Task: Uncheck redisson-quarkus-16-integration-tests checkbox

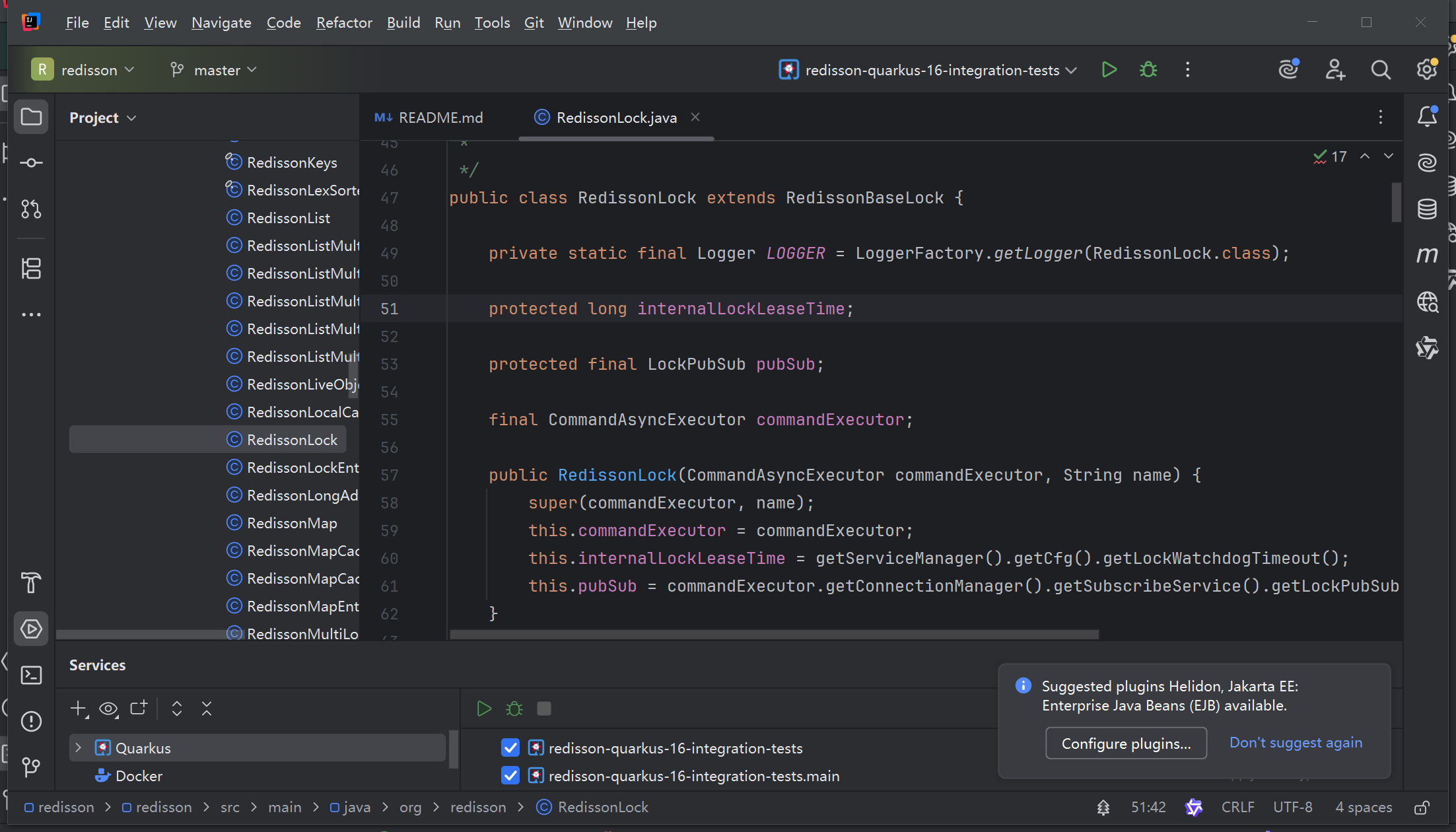Action: tap(510, 748)
